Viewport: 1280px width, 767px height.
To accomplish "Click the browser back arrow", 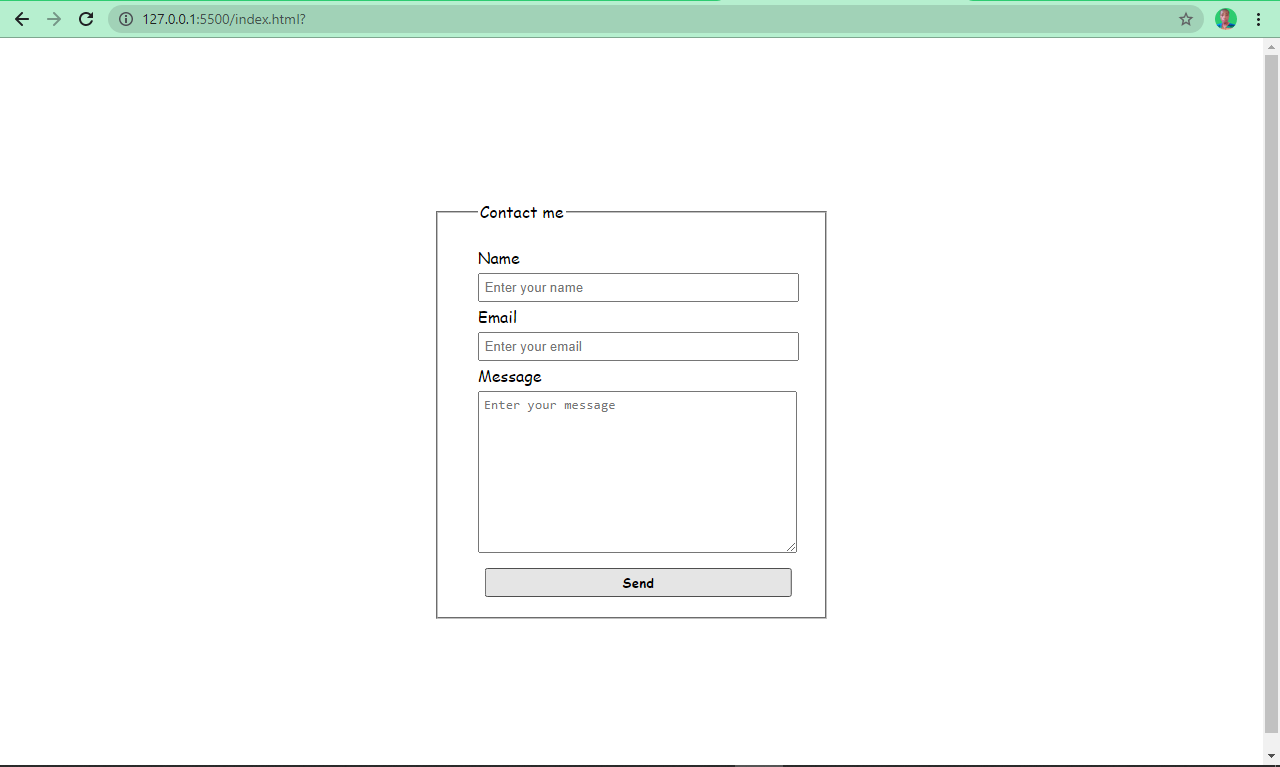I will (x=22, y=19).
